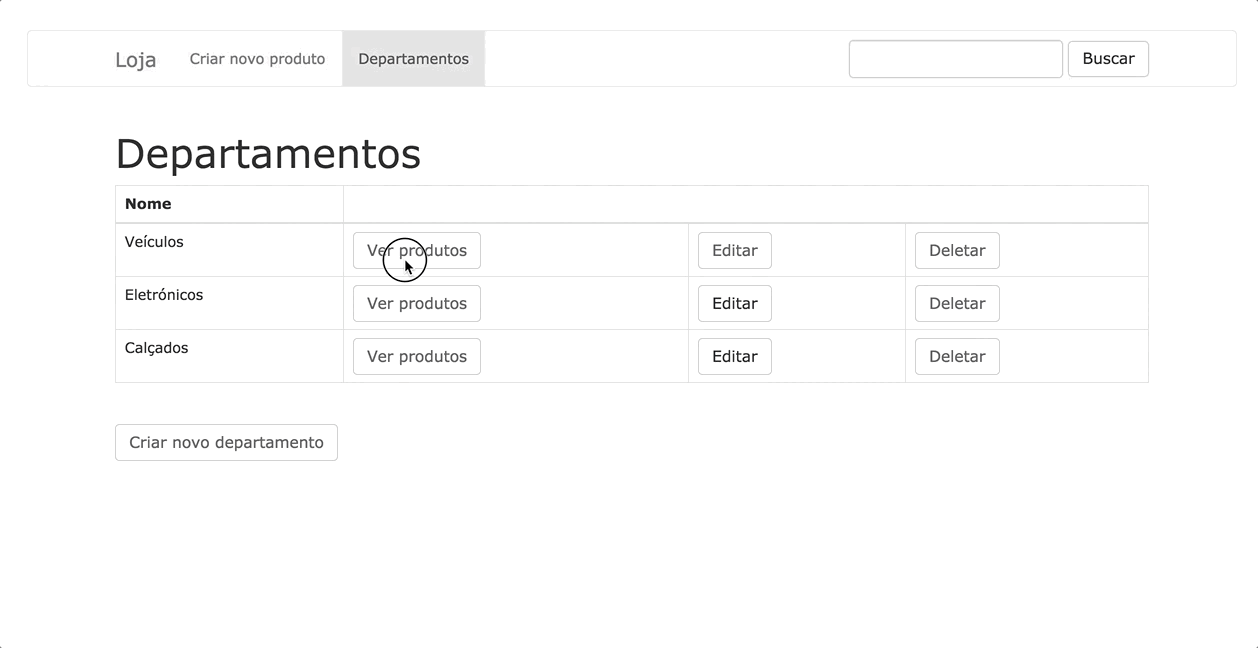Click the Departamentos page heading
The width and height of the screenshot is (1258, 648).
pyautogui.click(x=268, y=154)
